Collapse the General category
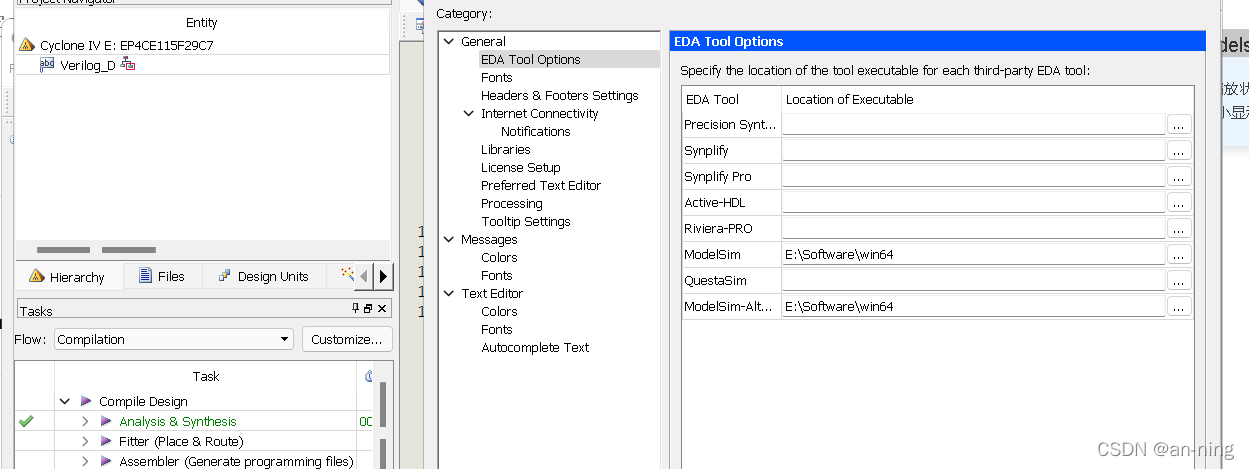This screenshot has width=1249, height=469. [448, 41]
